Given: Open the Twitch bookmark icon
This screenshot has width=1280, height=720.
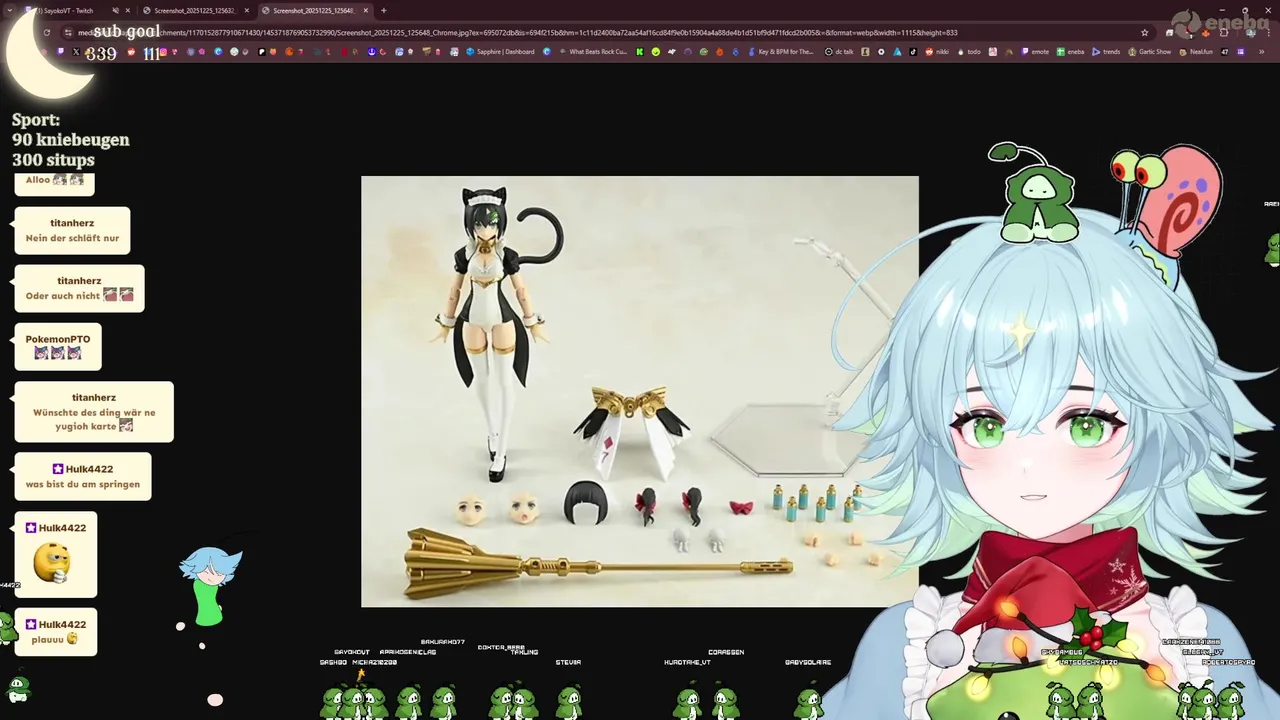Looking at the screenshot, I should 61,51.
